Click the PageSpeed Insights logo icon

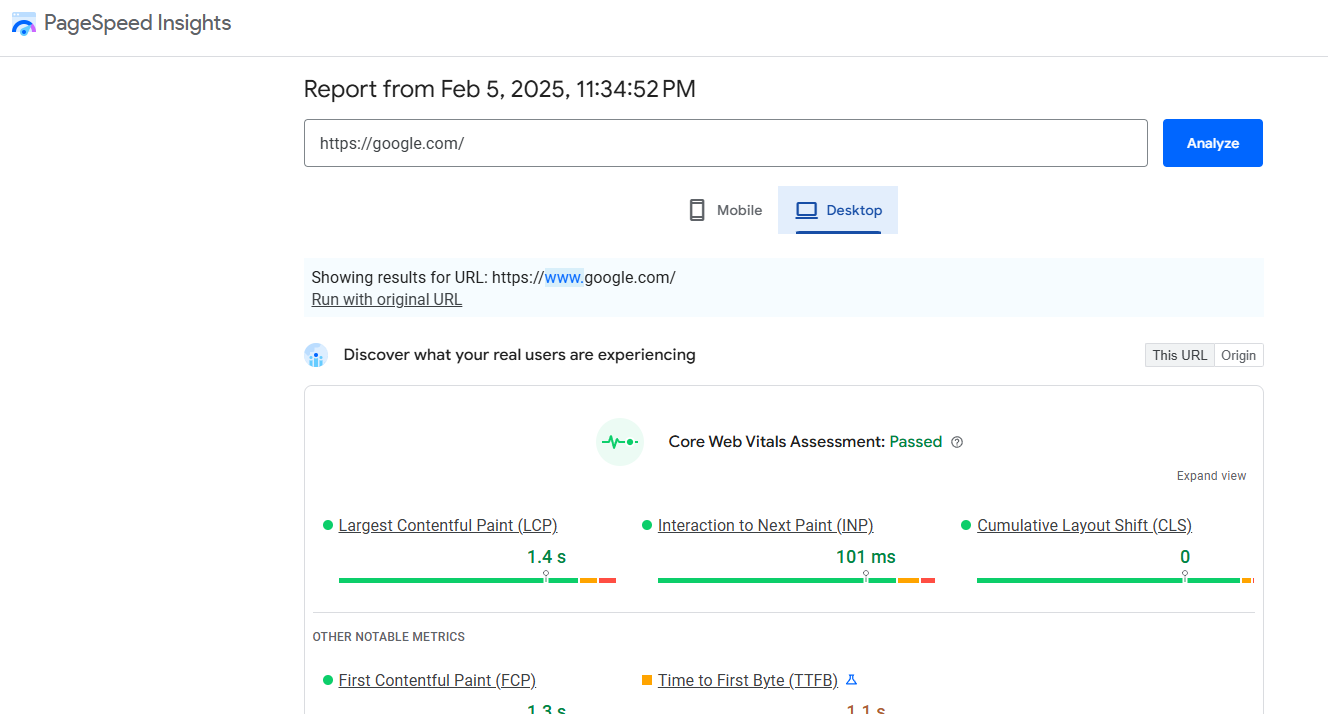[24, 24]
